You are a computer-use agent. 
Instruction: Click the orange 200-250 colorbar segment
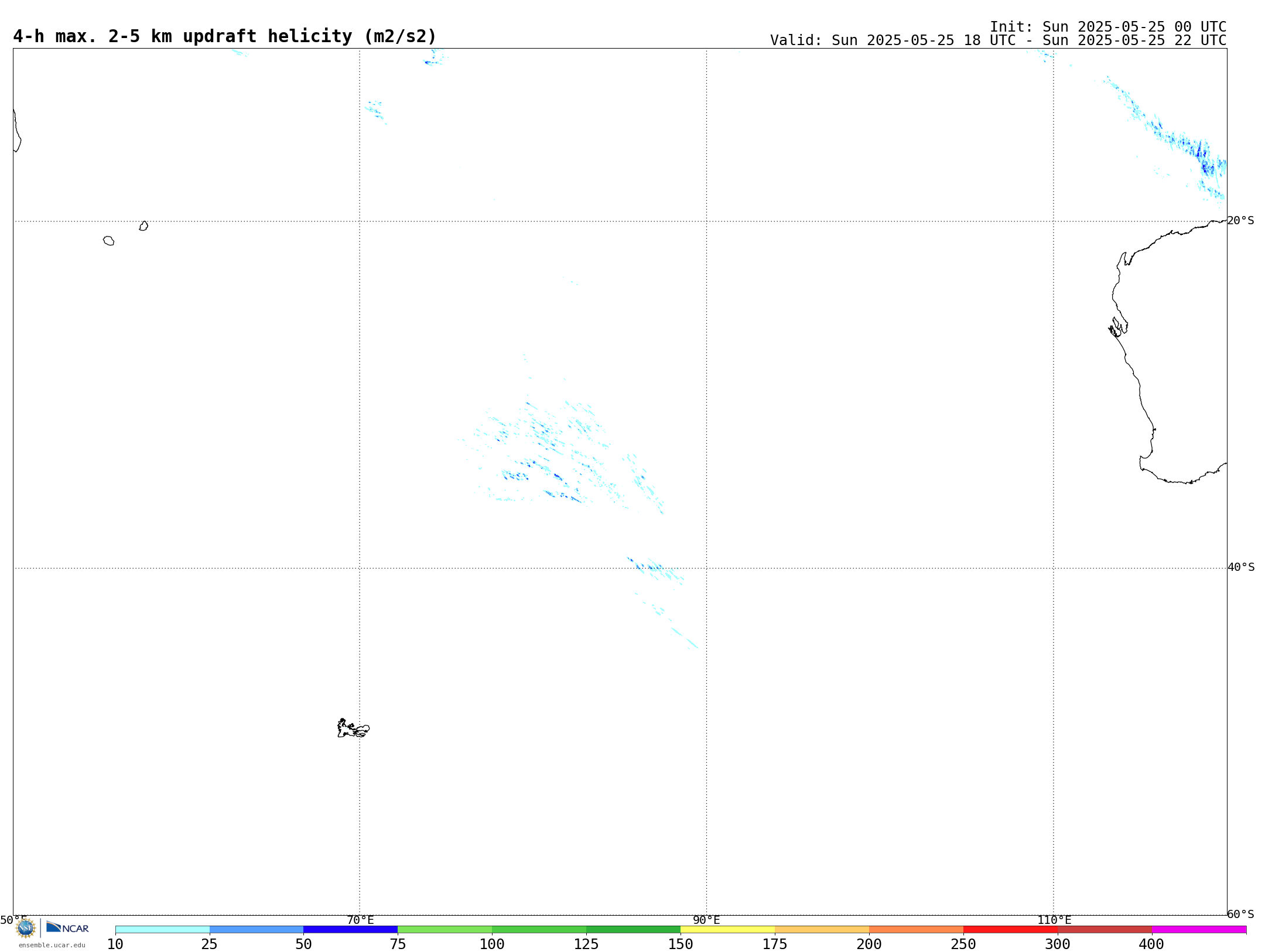[x=917, y=929]
